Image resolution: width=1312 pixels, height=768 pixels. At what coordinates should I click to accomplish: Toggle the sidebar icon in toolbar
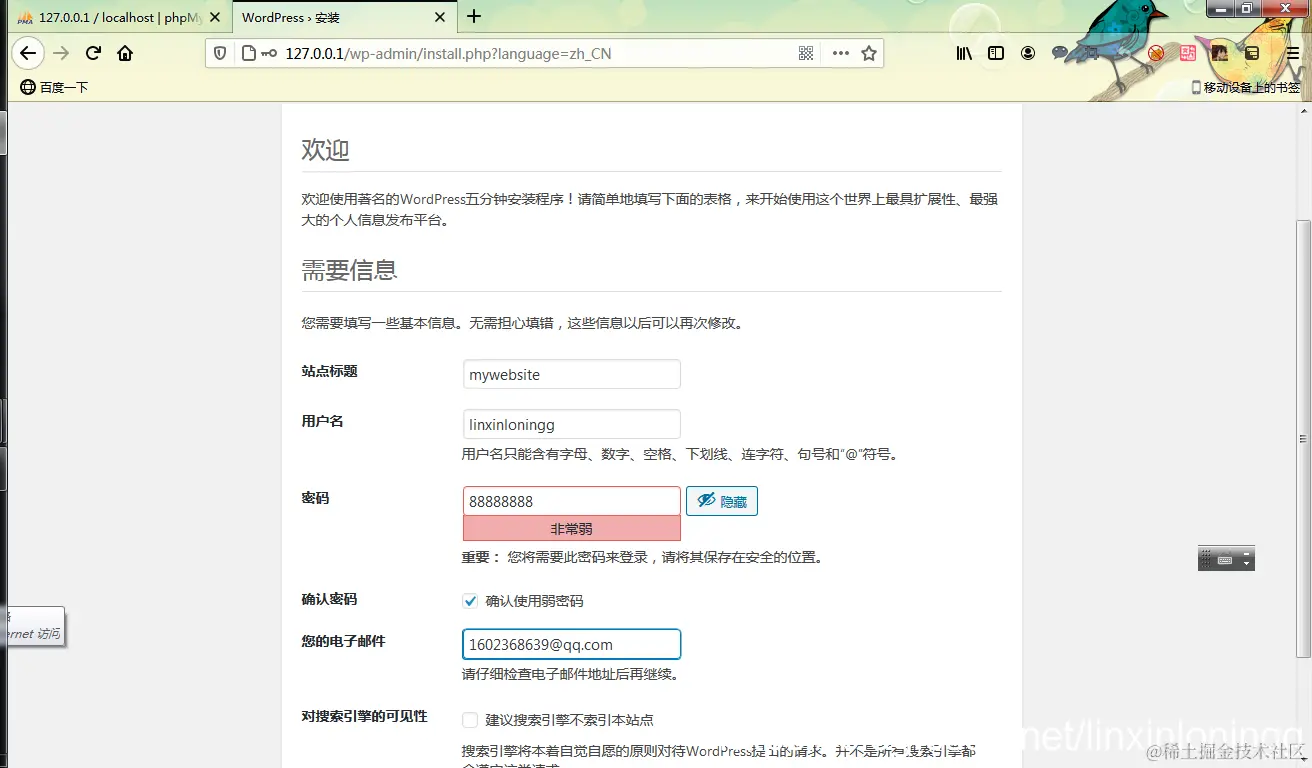996,53
